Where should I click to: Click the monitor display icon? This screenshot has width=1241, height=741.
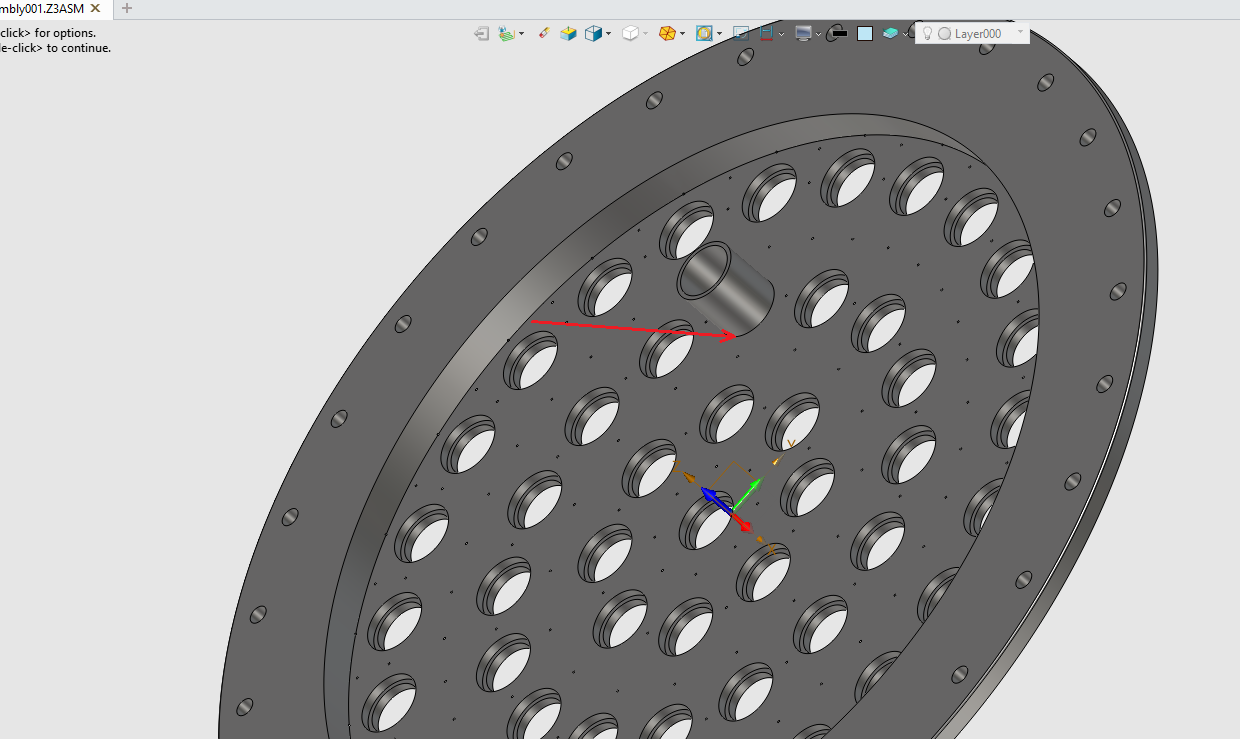tap(803, 33)
